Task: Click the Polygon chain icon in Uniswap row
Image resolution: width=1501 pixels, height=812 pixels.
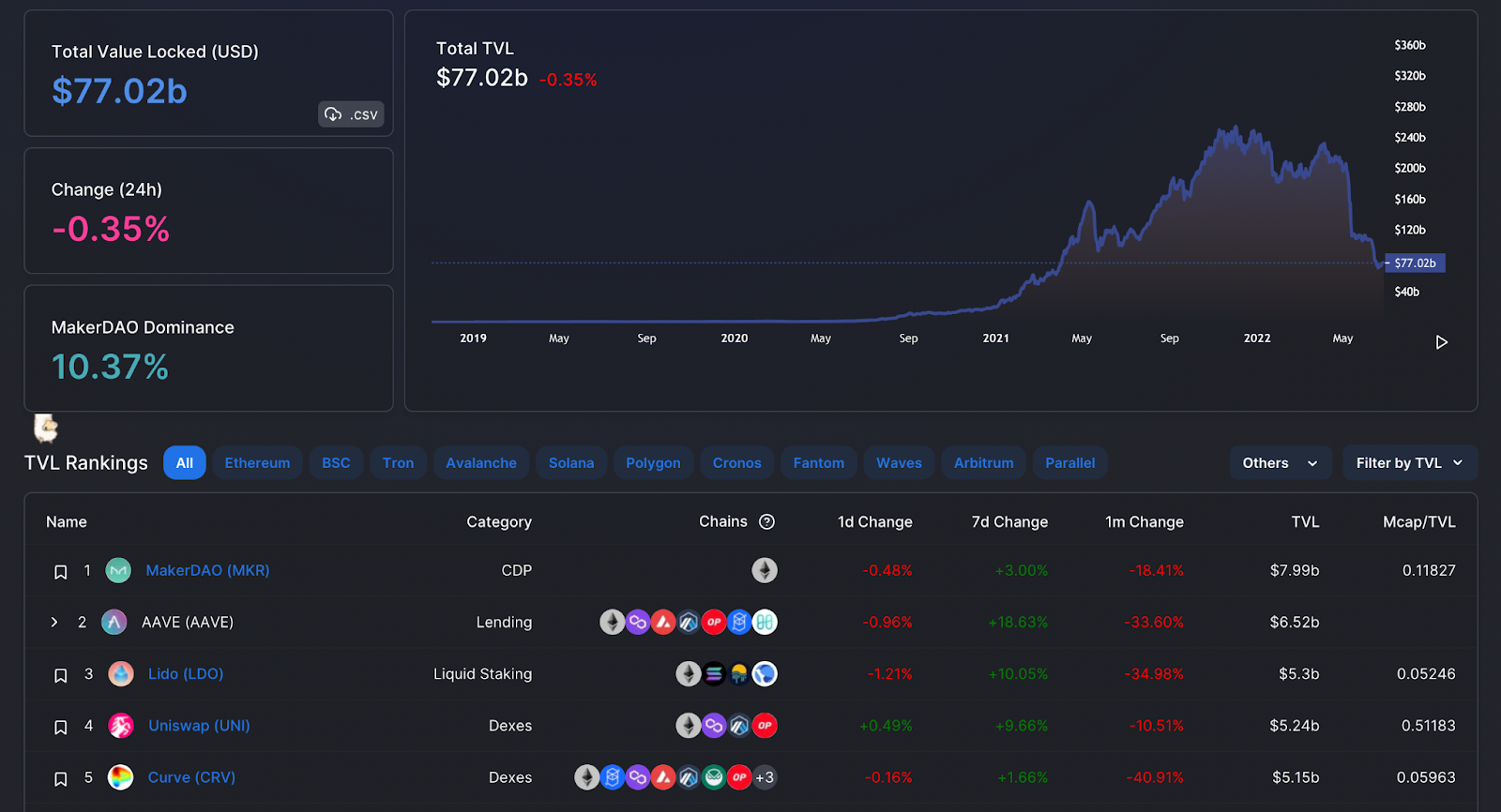Action: (x=714, y=726)
